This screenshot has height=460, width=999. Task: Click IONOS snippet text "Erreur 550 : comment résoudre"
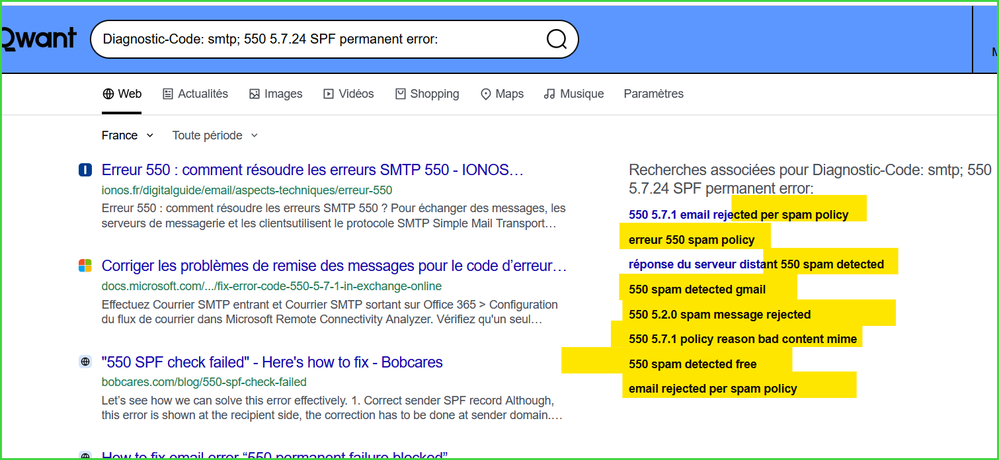pyautogui.click(x=333, y=216)
